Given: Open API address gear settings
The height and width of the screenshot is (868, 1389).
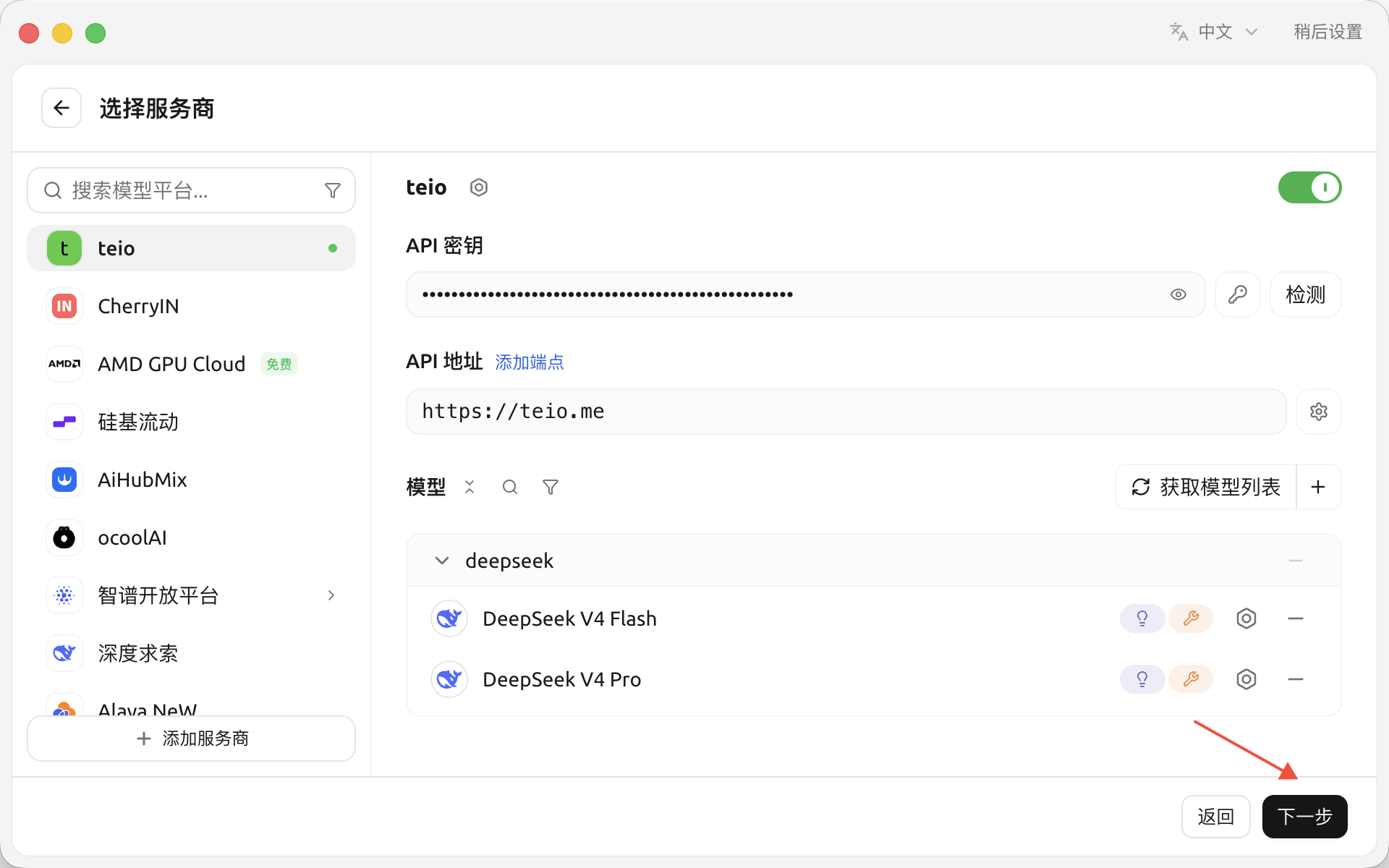Looking at the screenshot, I should (x=1319, y=412).
